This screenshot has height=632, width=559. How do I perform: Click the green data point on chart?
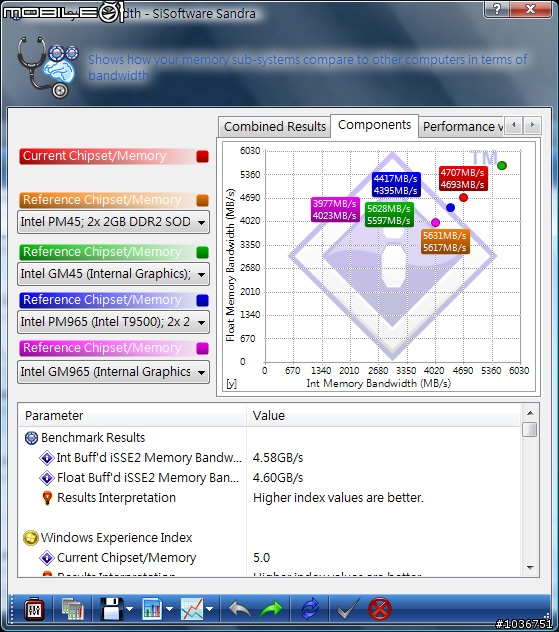[502, 165]
